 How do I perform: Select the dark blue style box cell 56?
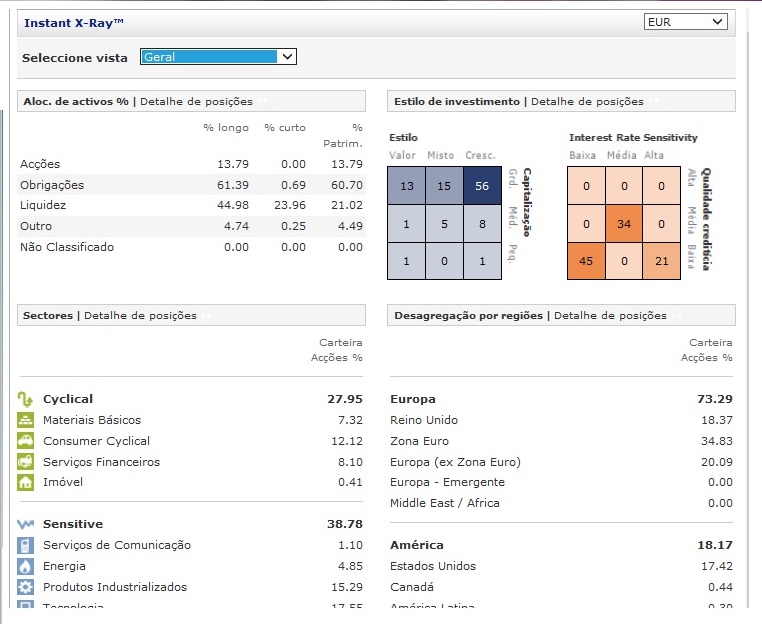[x=483, y=186]
